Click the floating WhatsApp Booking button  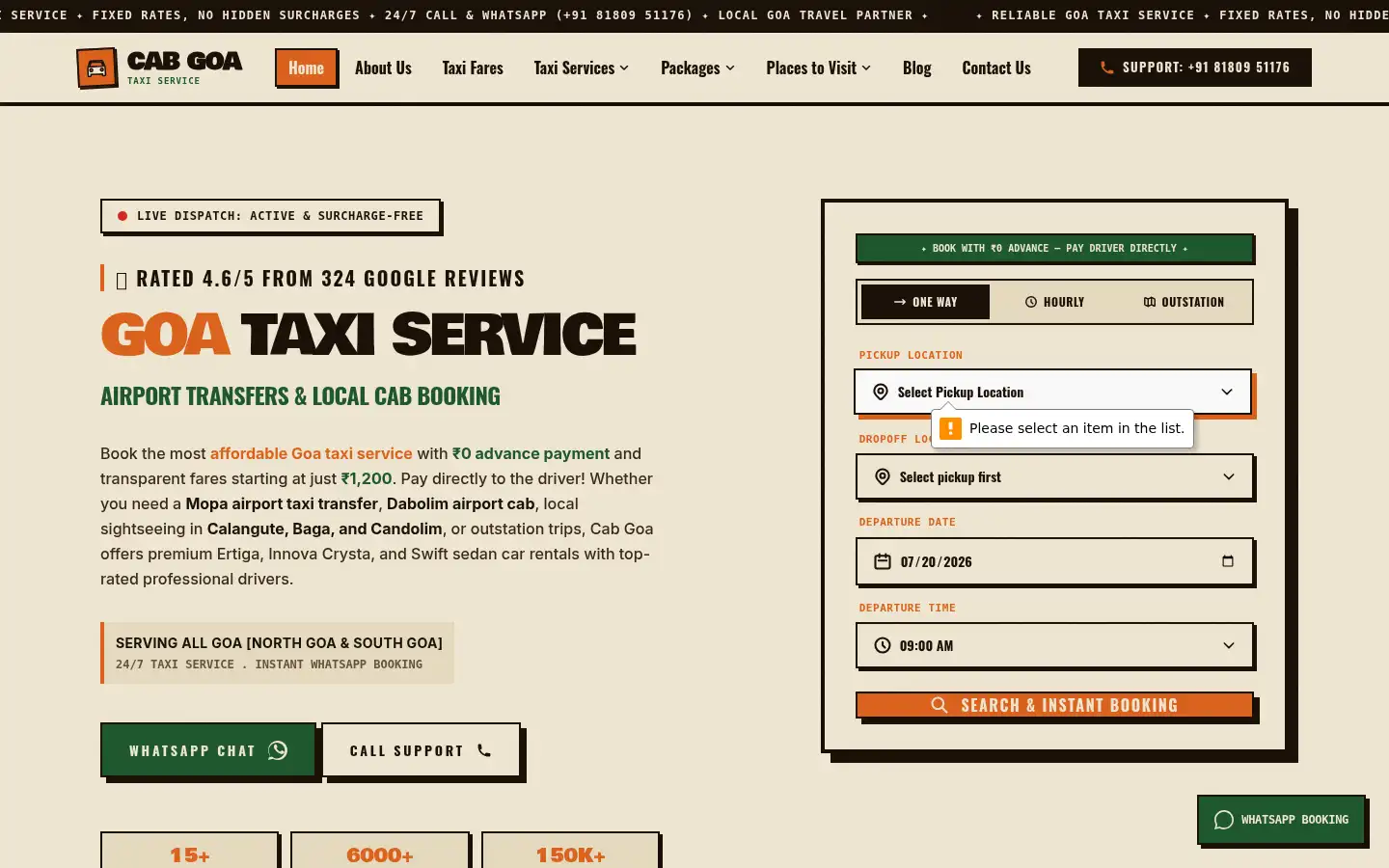[1281, 820]
